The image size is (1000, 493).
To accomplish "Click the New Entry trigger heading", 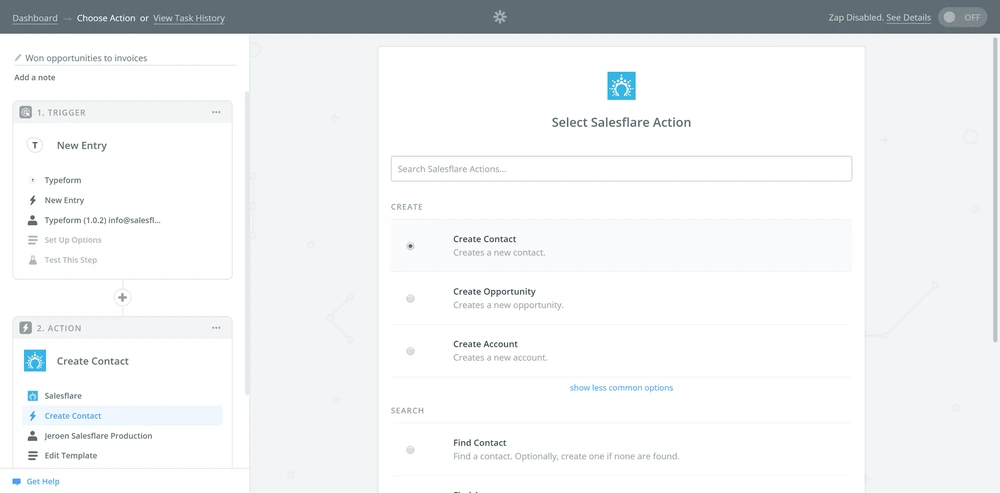I will pyautogui.click(x=82, y=145).
